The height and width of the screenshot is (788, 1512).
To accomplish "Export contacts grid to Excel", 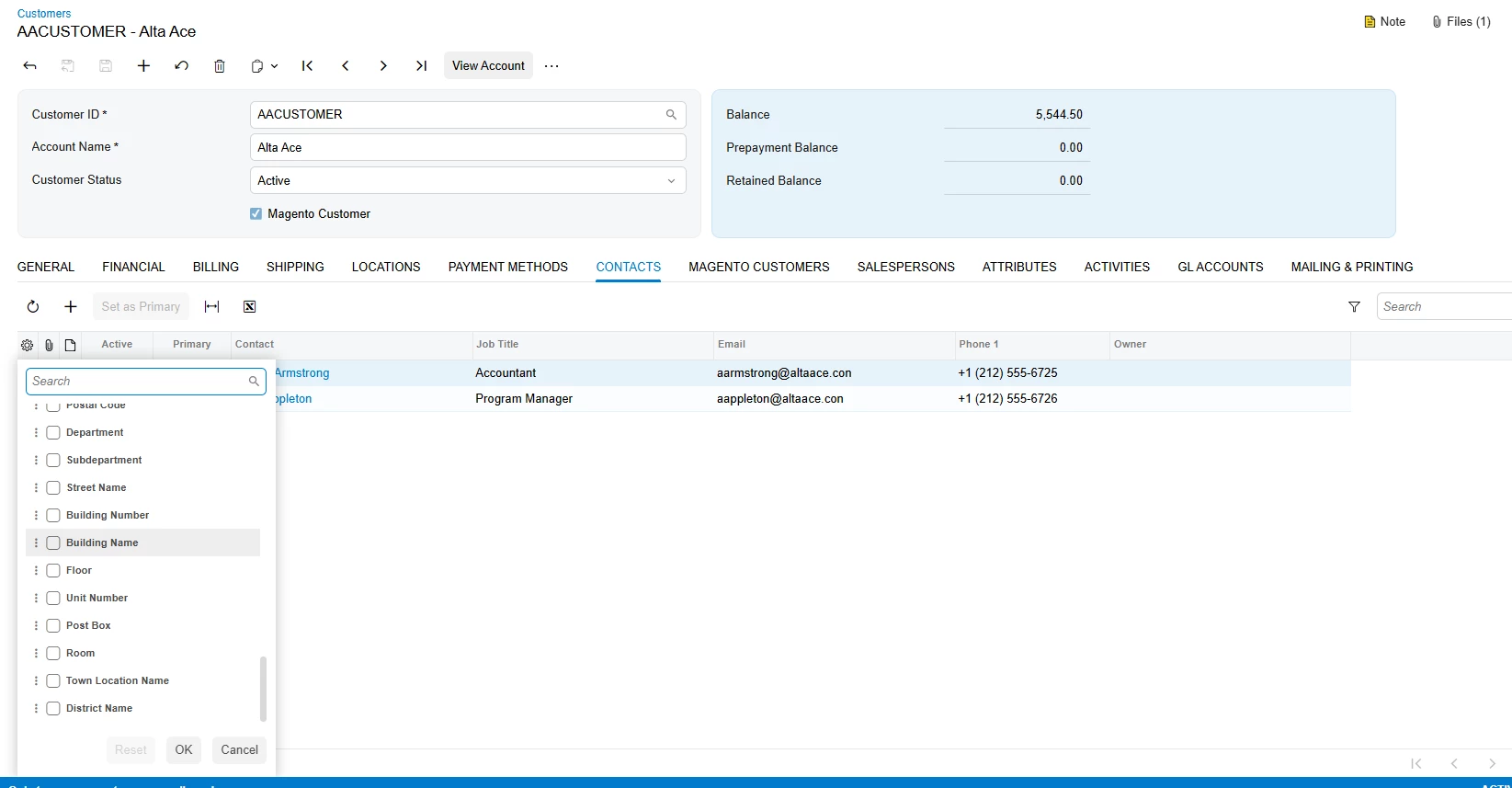I will tap(250, 307).
